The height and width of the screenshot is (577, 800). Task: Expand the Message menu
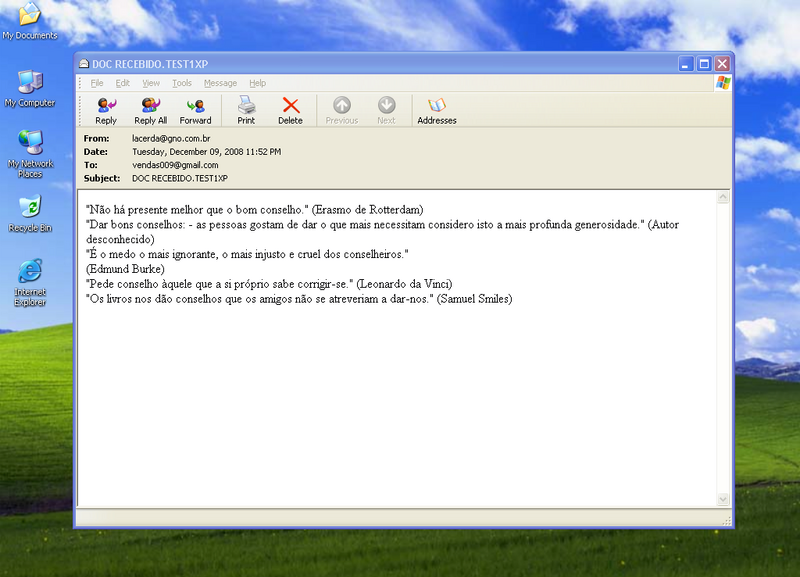tap(220, 83)
